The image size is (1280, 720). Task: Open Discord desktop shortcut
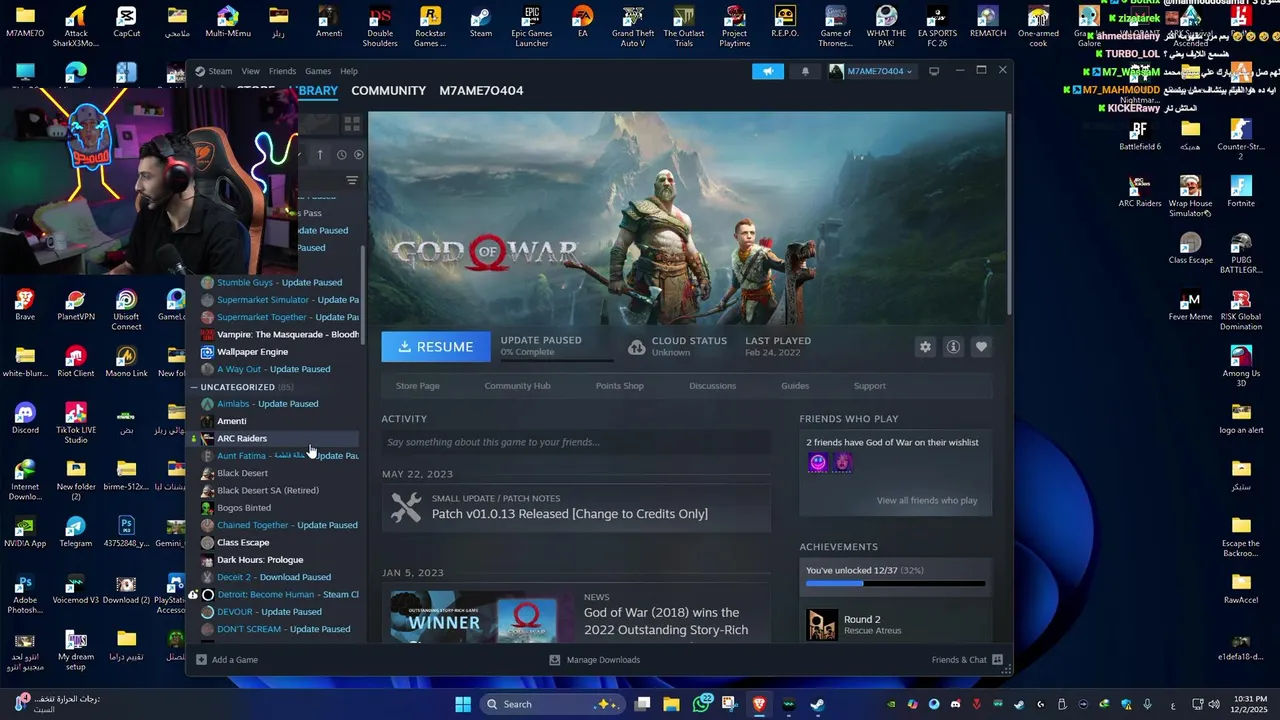pos(25,418)
